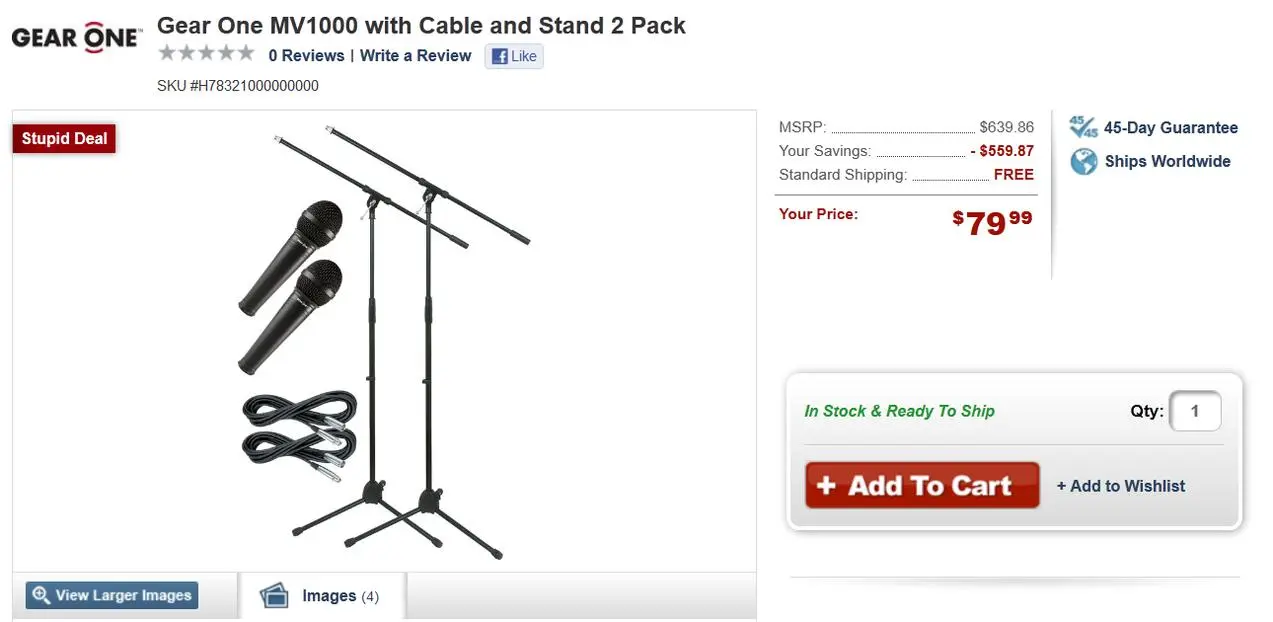Open the 0 Reviews link
Image resolution: width=1273 pixels, height=622 pixels.
pos(306,56)
